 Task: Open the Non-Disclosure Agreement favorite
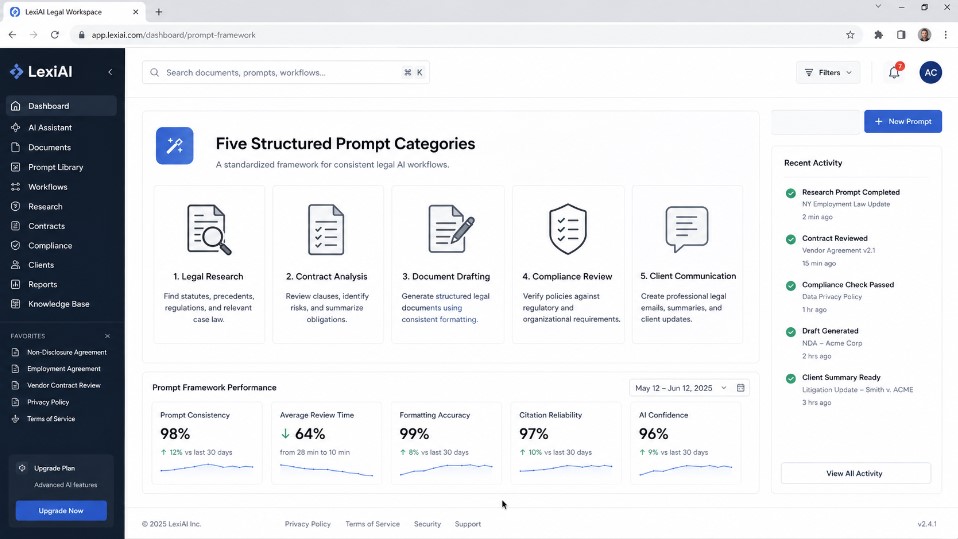pos(67,353)
